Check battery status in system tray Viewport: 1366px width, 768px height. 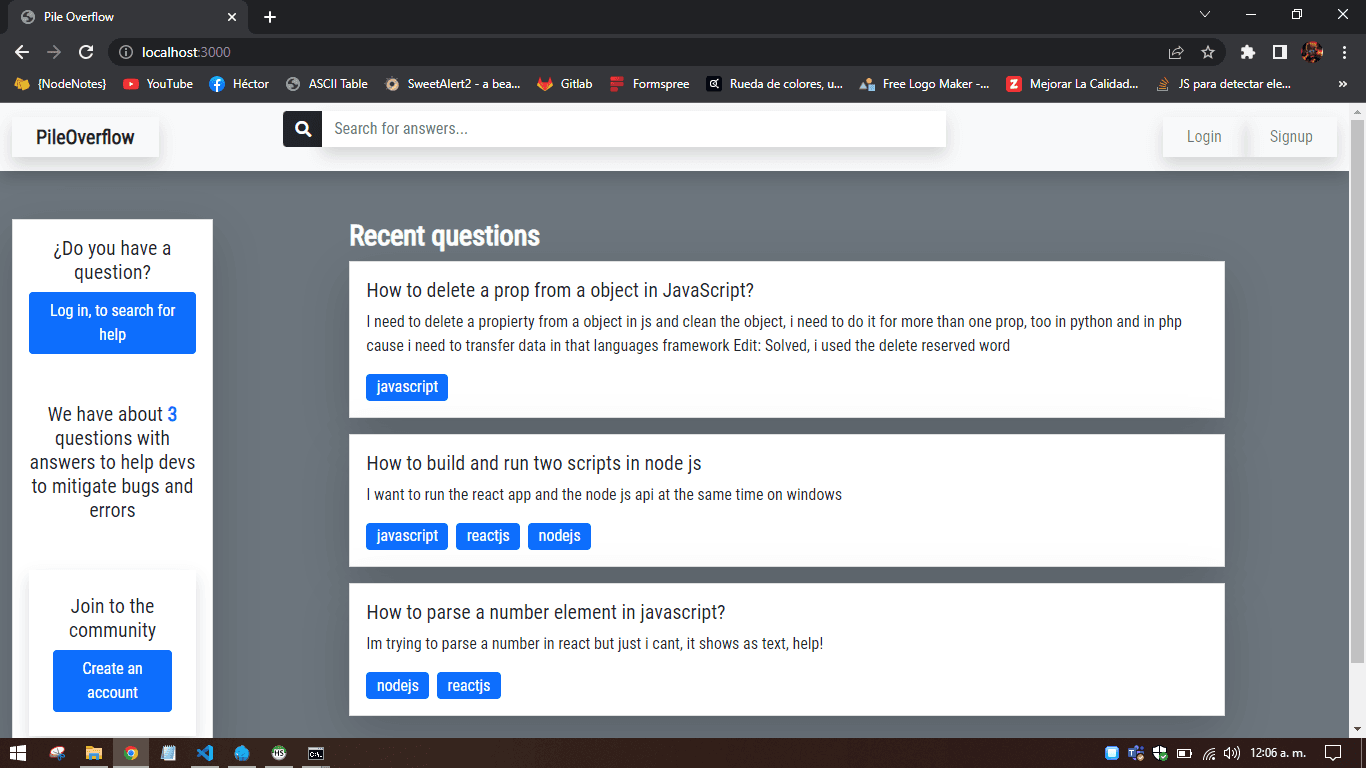tap(1184, 753)
